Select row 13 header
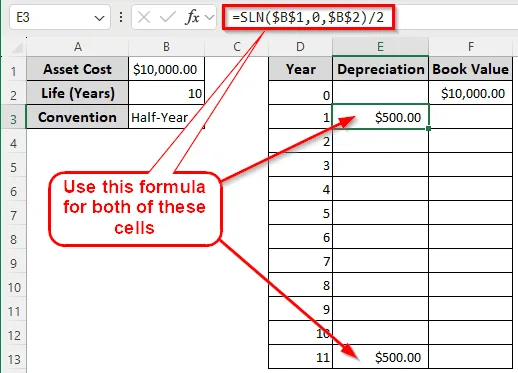Image resolution: width=518 pixels, height=373 pixels. (x=13, y=357)
